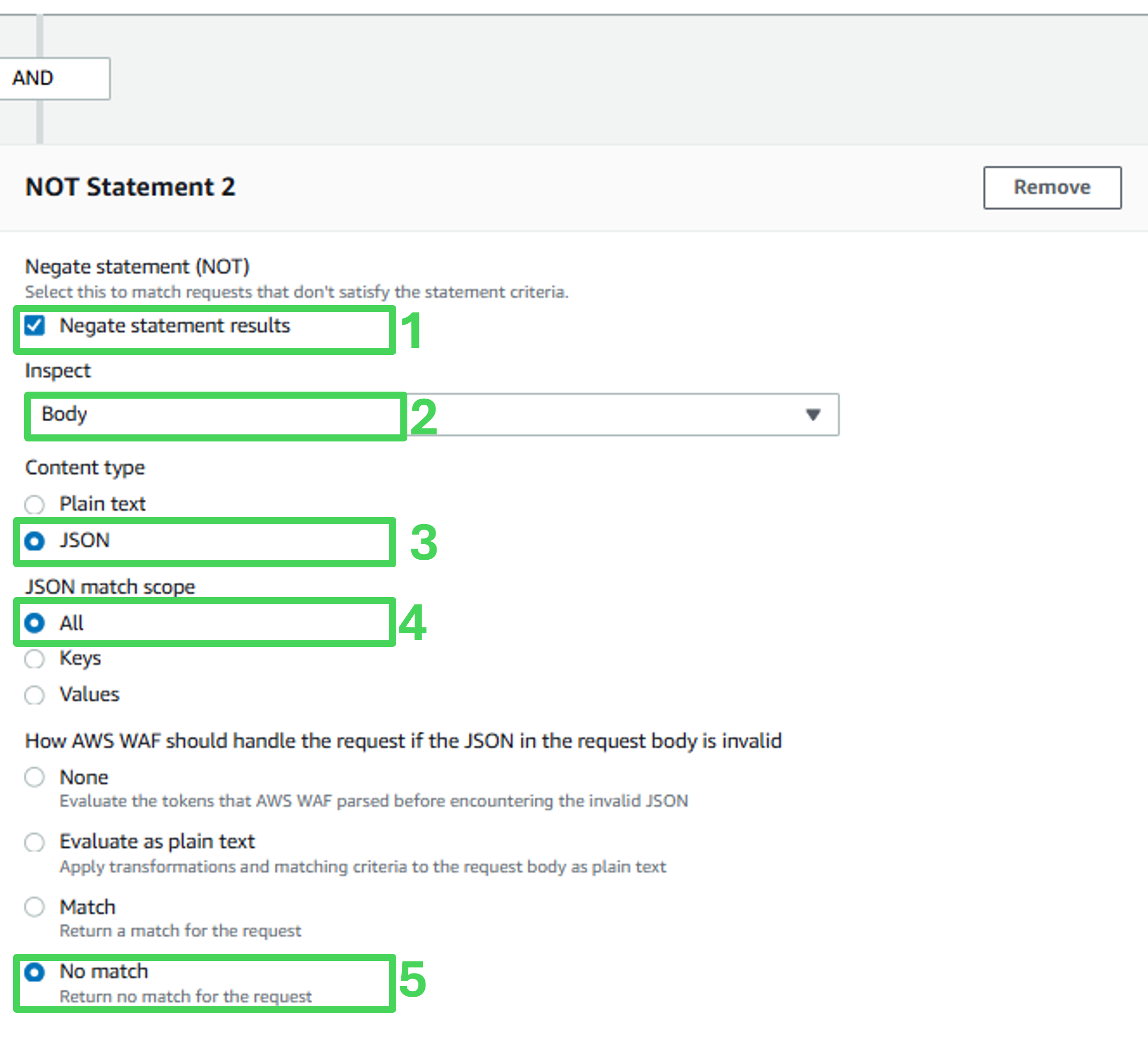Open the Inspect dropdown showing Body

[x=431, y=414]
